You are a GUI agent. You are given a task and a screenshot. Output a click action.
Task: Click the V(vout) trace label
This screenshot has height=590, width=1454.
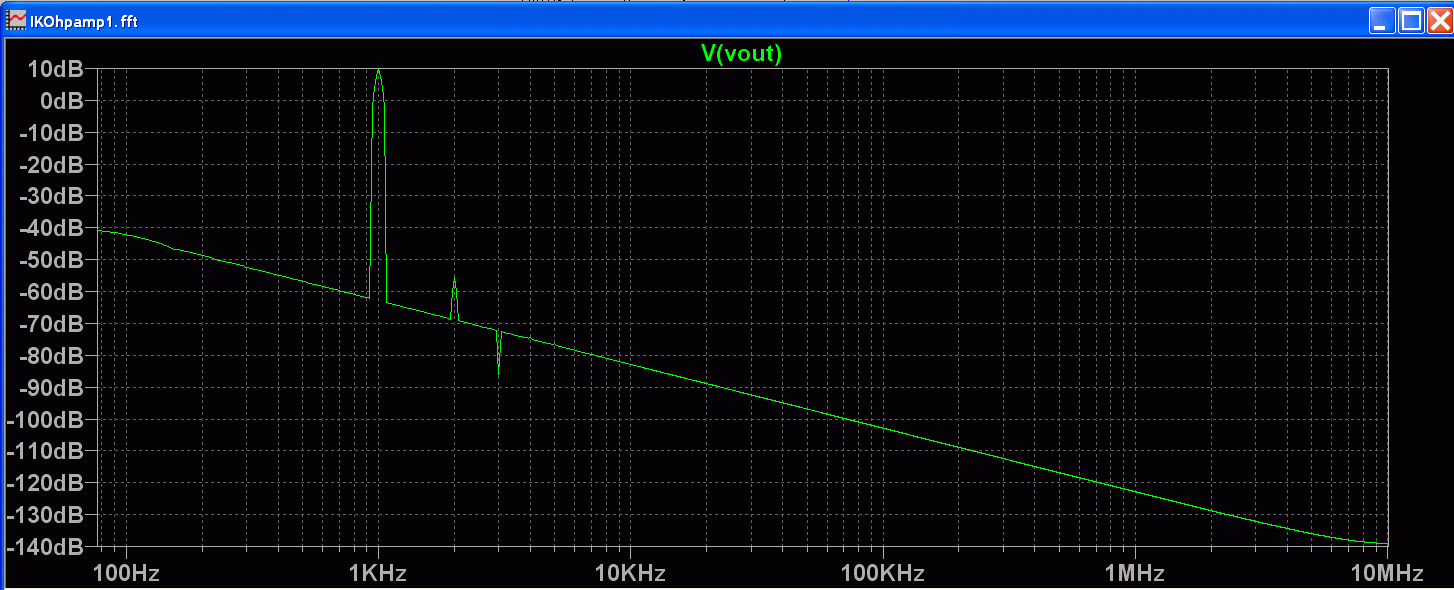point(741,54)
